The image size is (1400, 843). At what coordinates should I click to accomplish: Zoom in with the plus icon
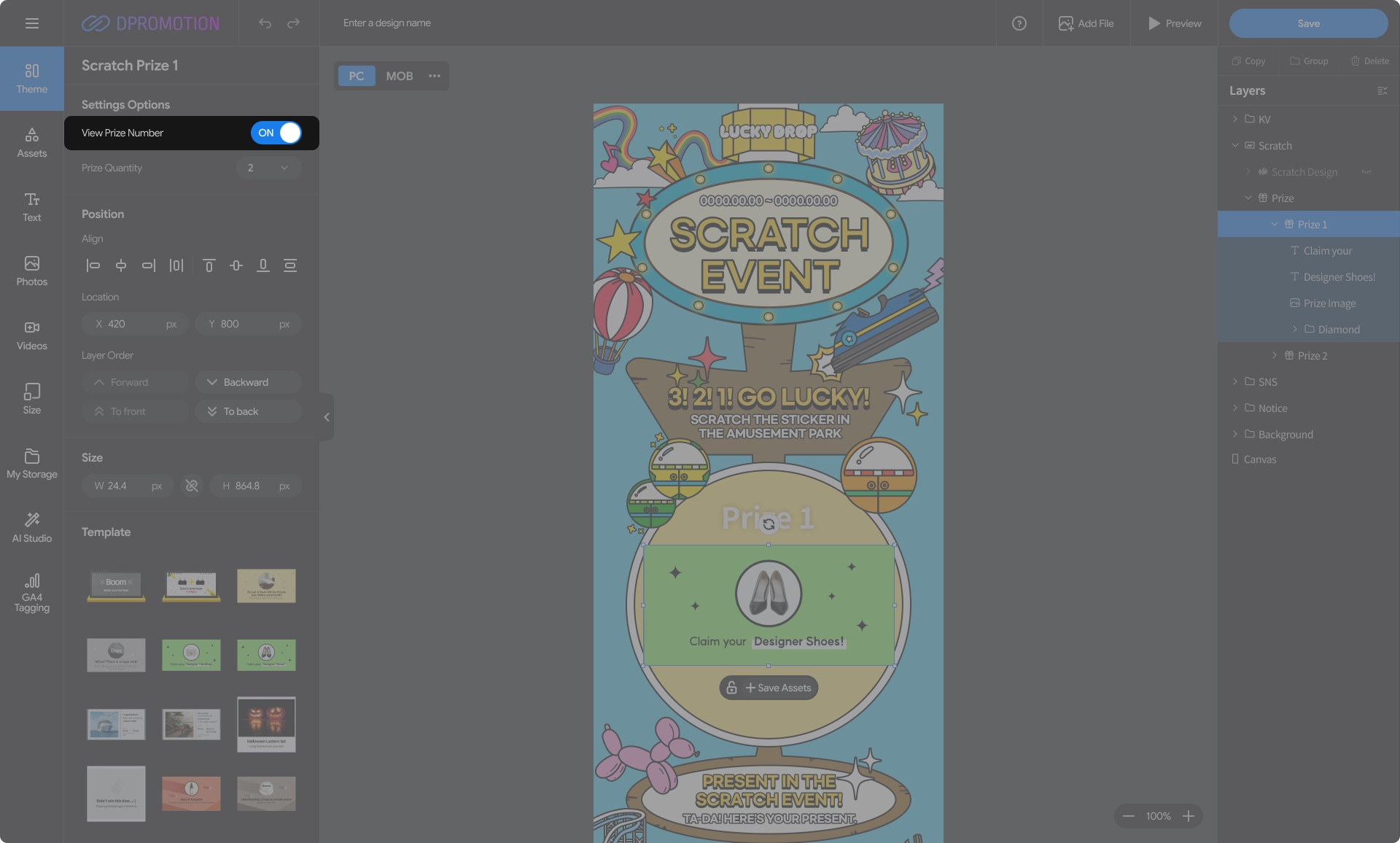coord(1189,816)
